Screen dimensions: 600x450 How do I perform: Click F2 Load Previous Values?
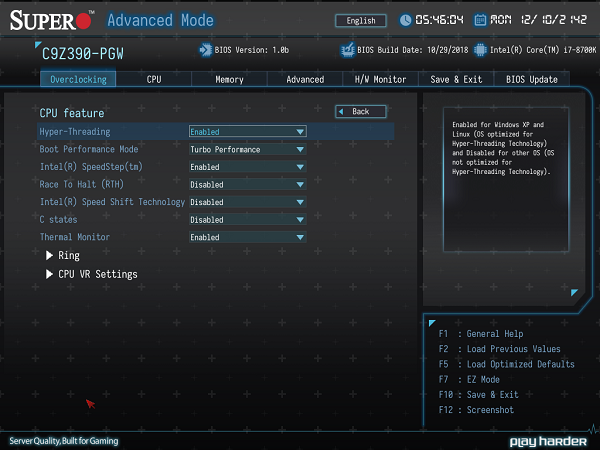pos(499,349)
